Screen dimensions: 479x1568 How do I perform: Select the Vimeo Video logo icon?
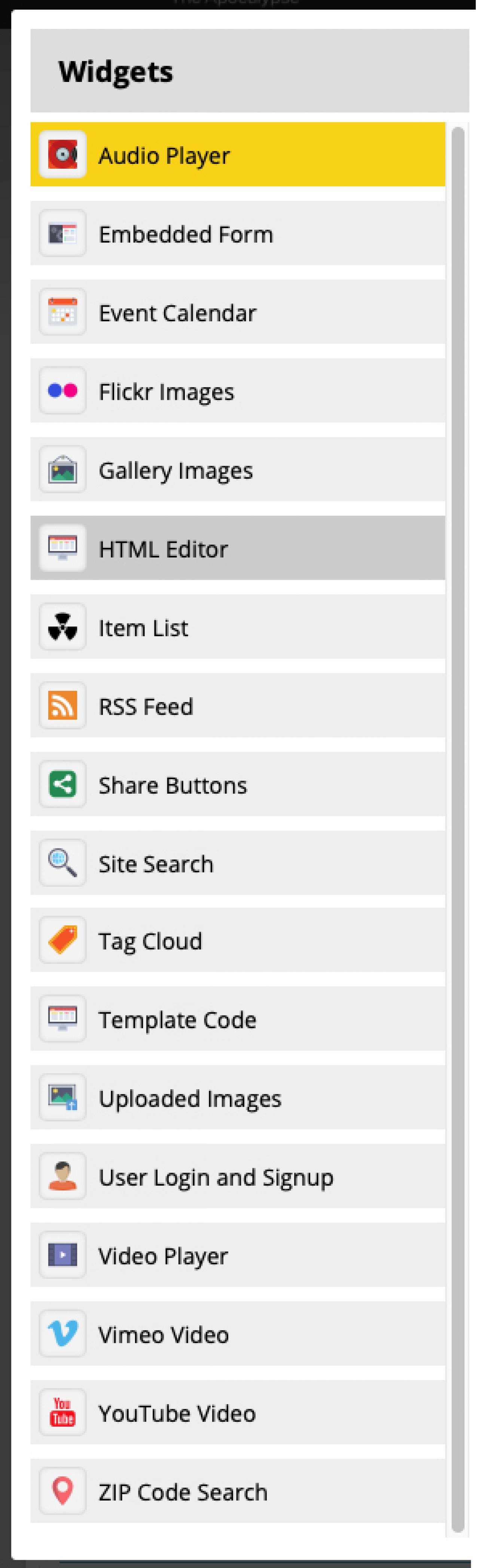tap(62, 1334)
